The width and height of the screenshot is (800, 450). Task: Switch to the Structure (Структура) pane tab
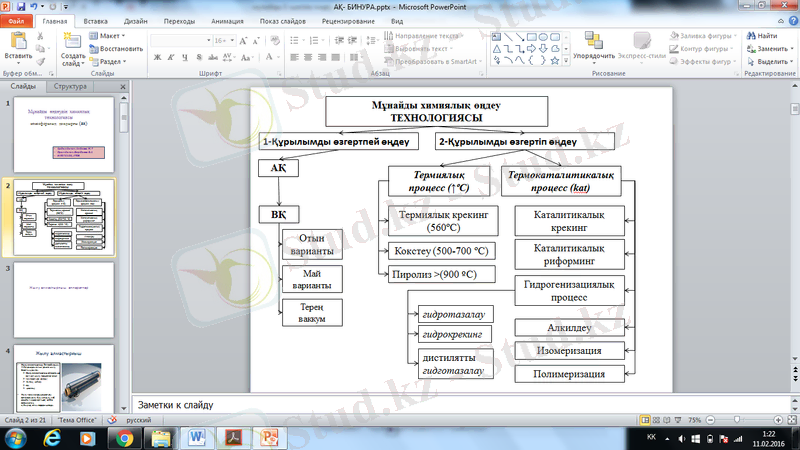coord(72,88)
